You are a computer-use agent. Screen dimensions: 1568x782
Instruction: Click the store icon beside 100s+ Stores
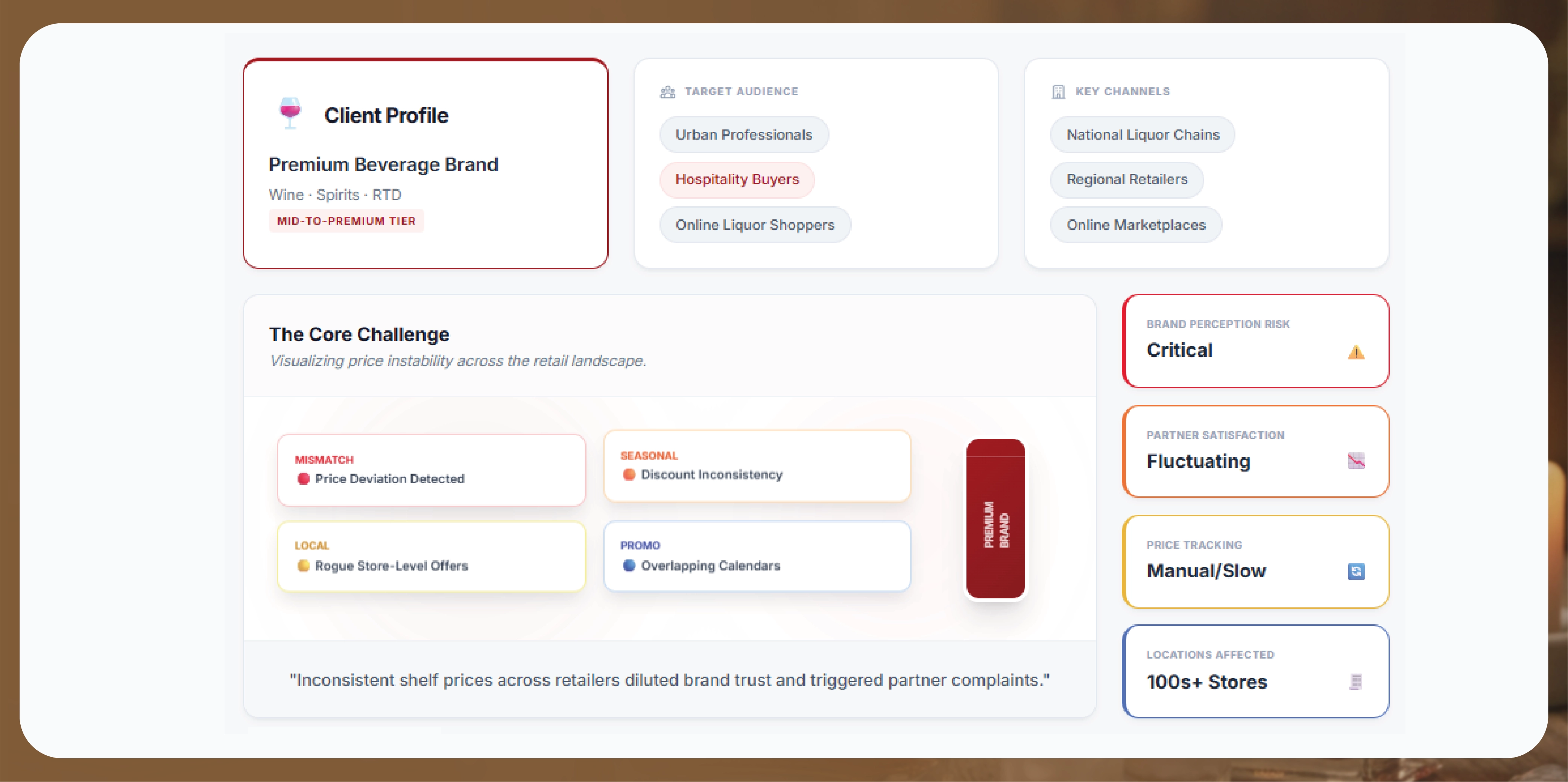coord(1355,682)
